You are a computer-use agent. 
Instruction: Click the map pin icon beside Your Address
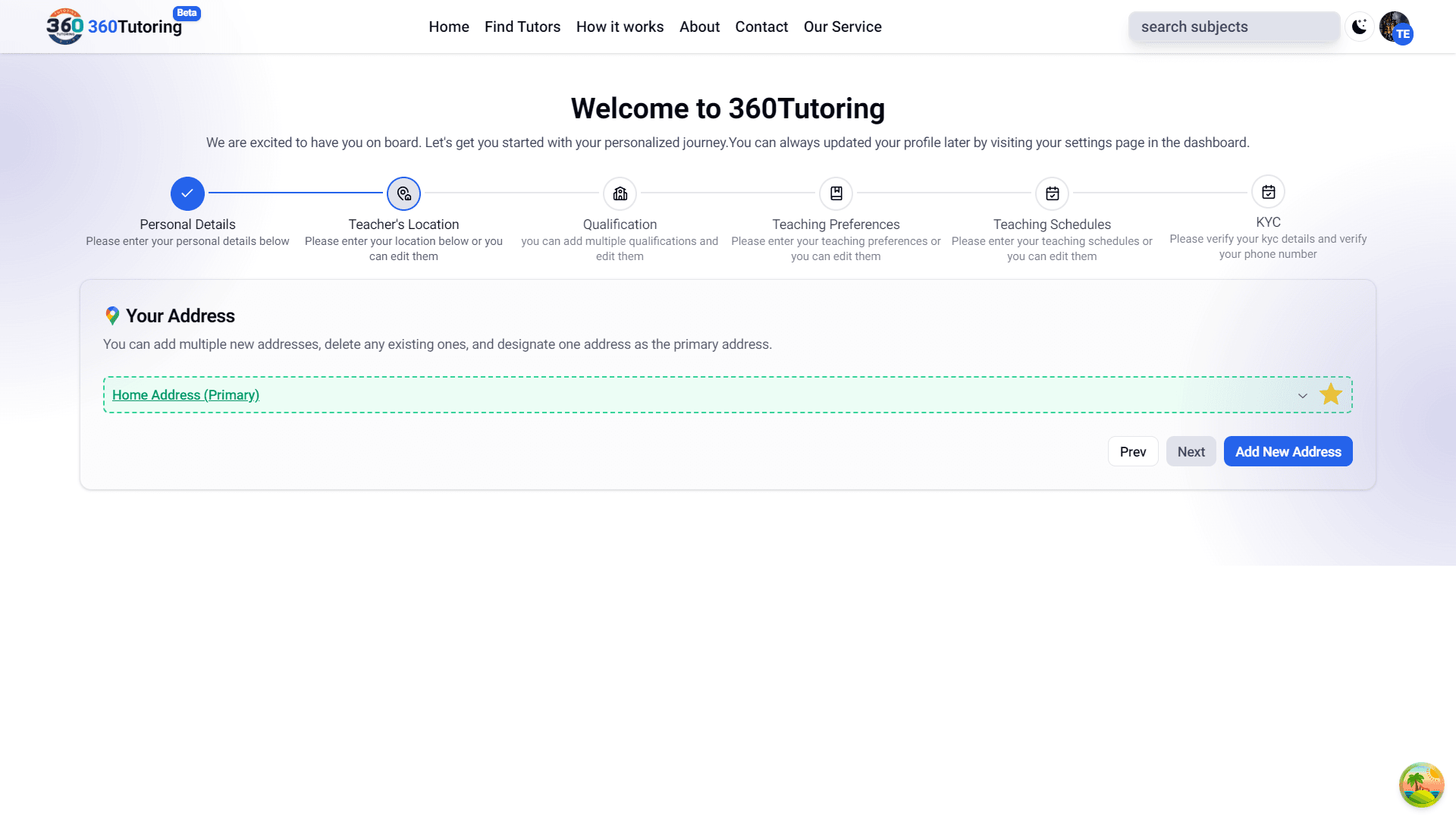112,315
